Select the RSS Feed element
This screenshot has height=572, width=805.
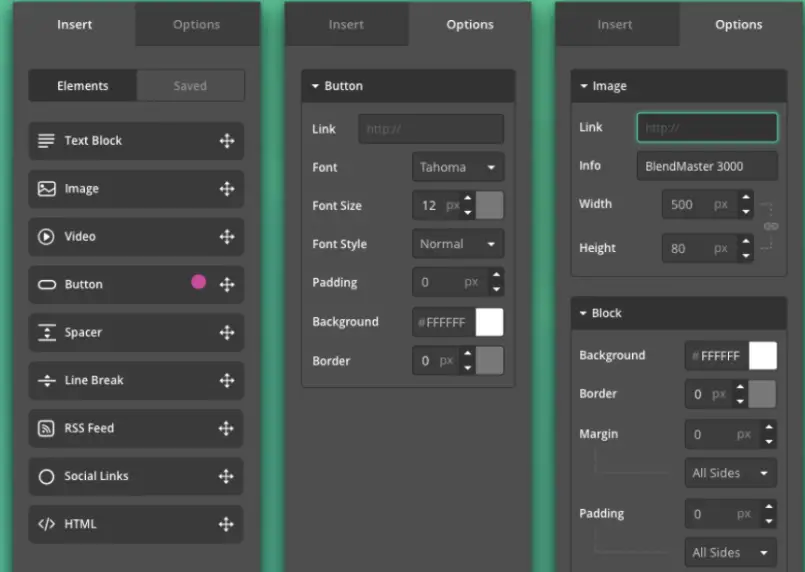point(136,428)
